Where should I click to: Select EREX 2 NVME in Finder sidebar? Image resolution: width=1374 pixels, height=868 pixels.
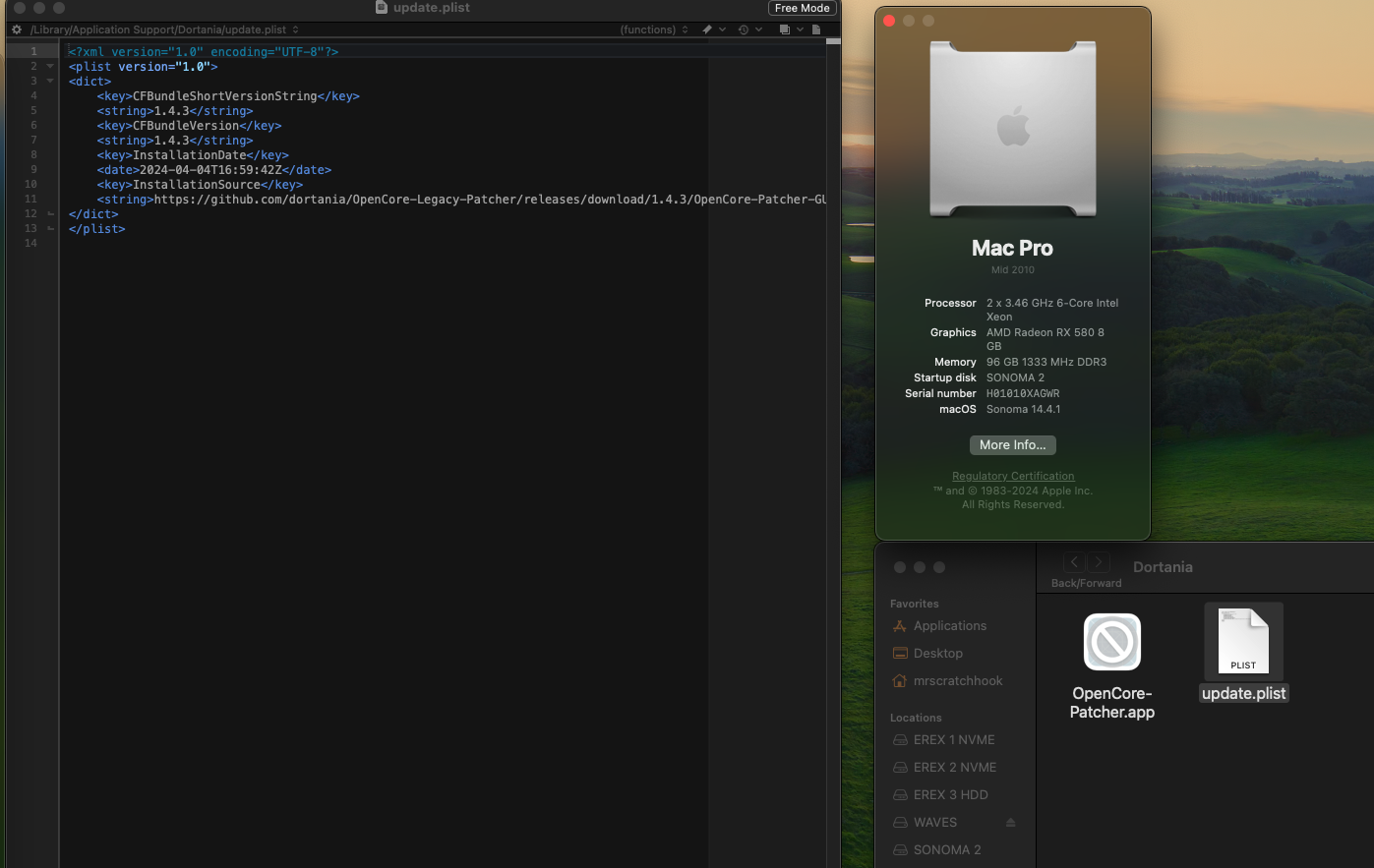pyautogui.click(x=945, y=768)
